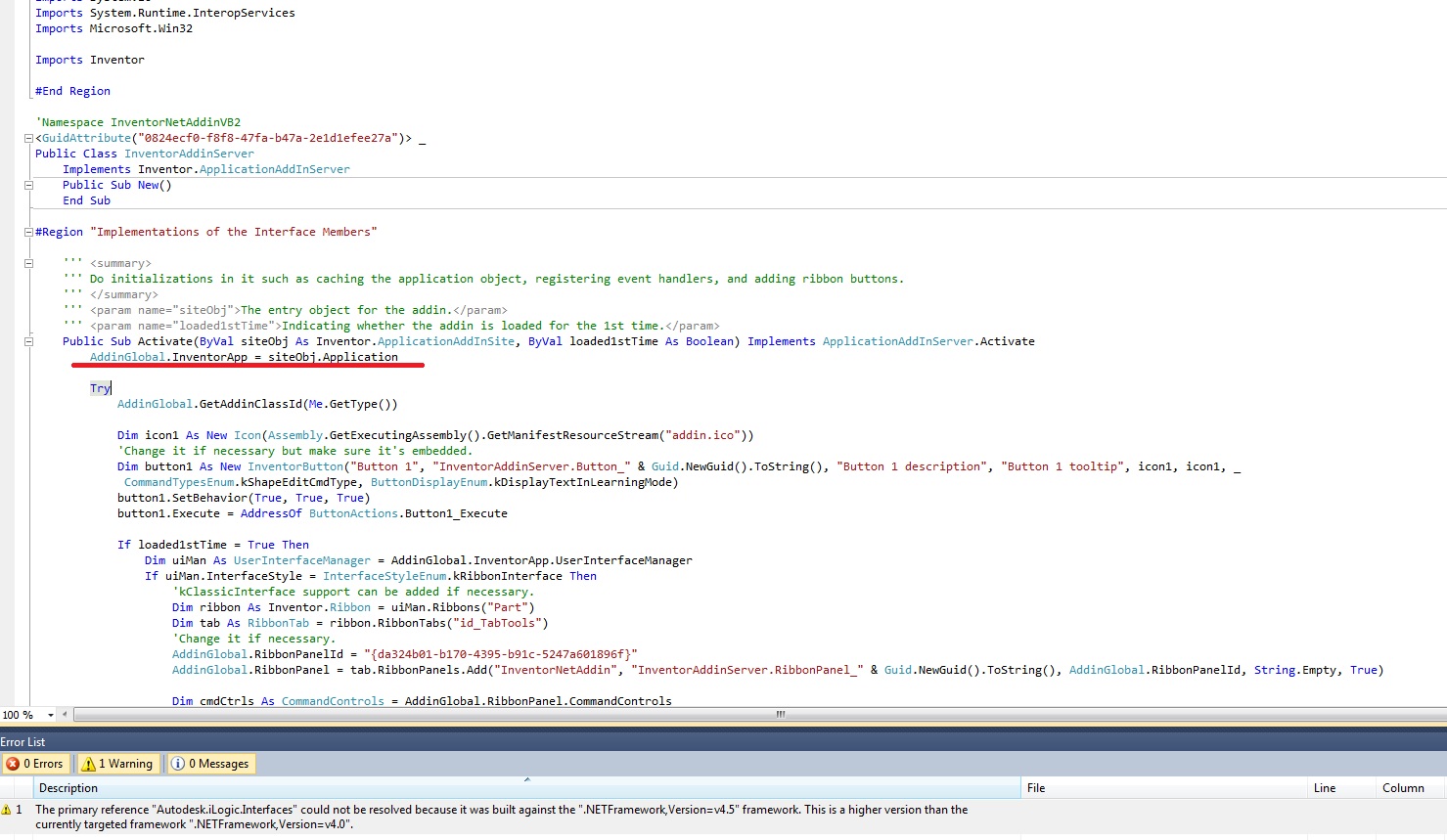Screen dimensions: 1447x840
Task: Sort by the Line column header
Action: point(1342,788)
